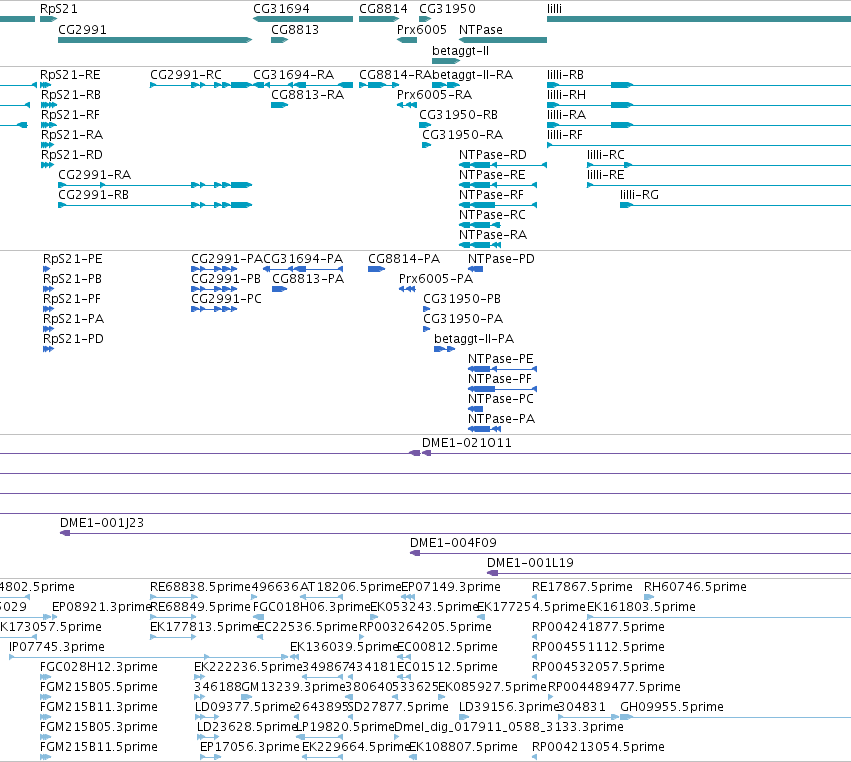The height and width of the screenshot is (762, 851).
Task: Open protein CG8813-PA
Action: point(308,279)
